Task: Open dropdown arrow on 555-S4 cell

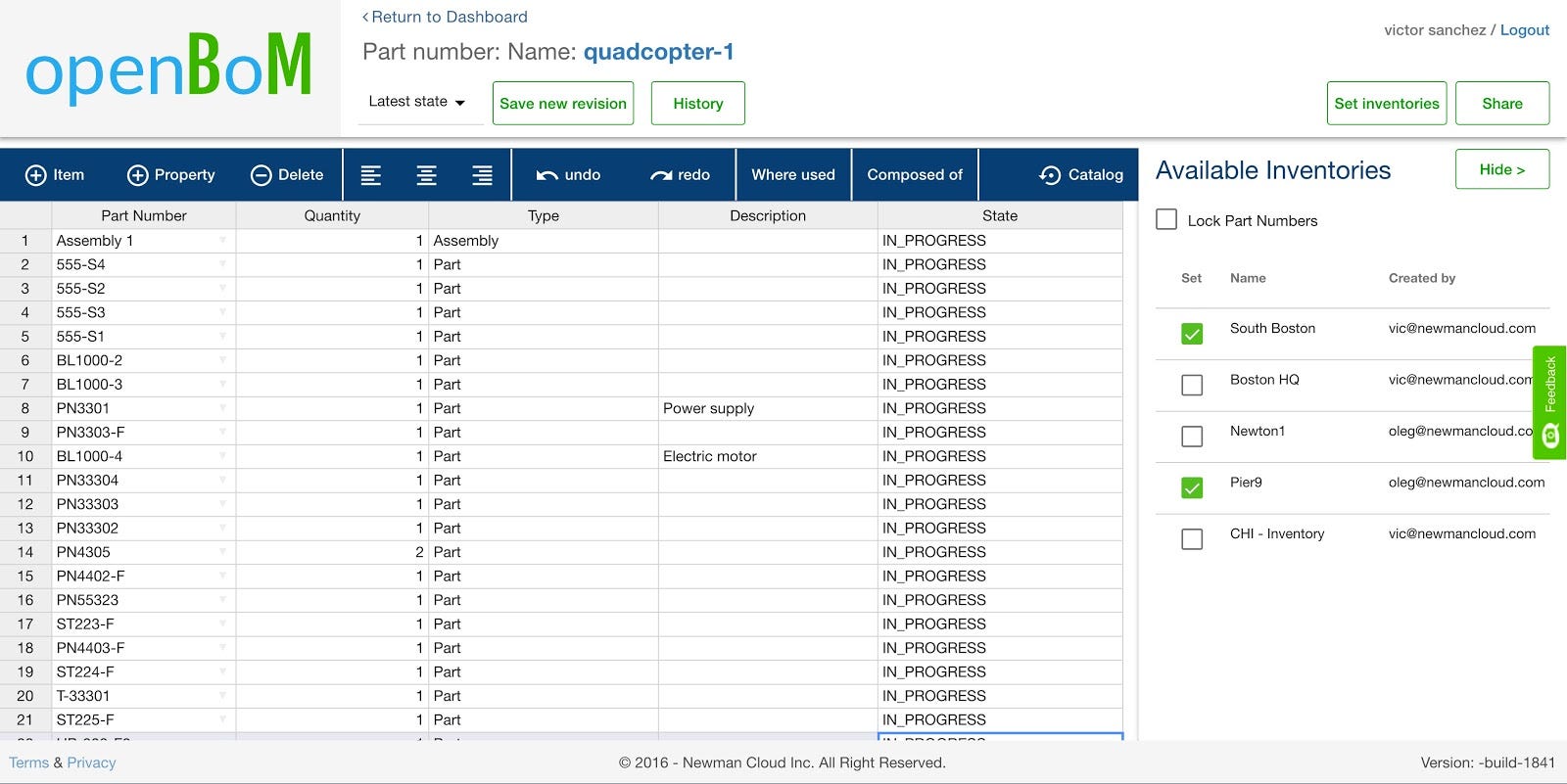Action: pyautogui.click(x=223, y=264)
